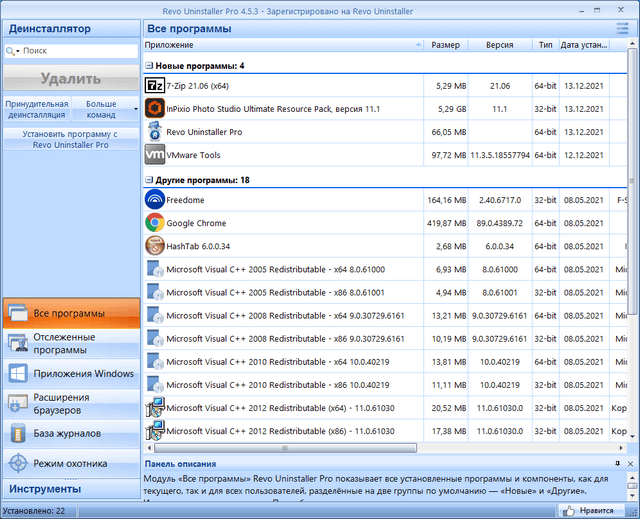Click the description panel scroll-down arrow
Viewport: 640px width, 519px height.
pyautogui.click(x=632, y=495)
